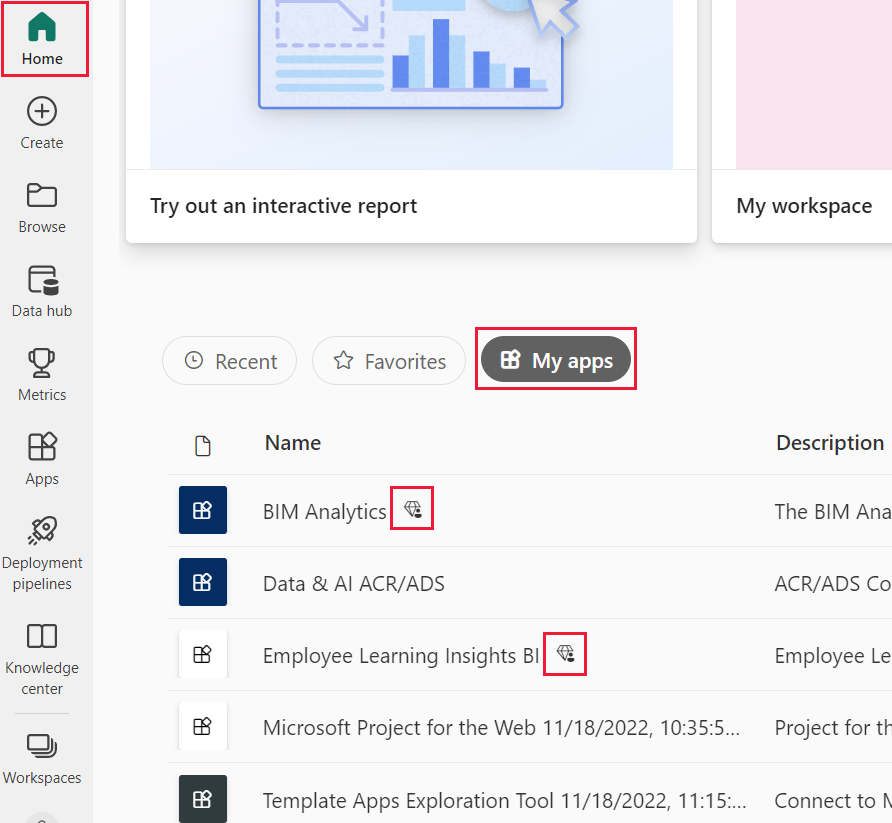Select the My apps tab
This screenshot has width=892, height=823.
tap(556, 361)
